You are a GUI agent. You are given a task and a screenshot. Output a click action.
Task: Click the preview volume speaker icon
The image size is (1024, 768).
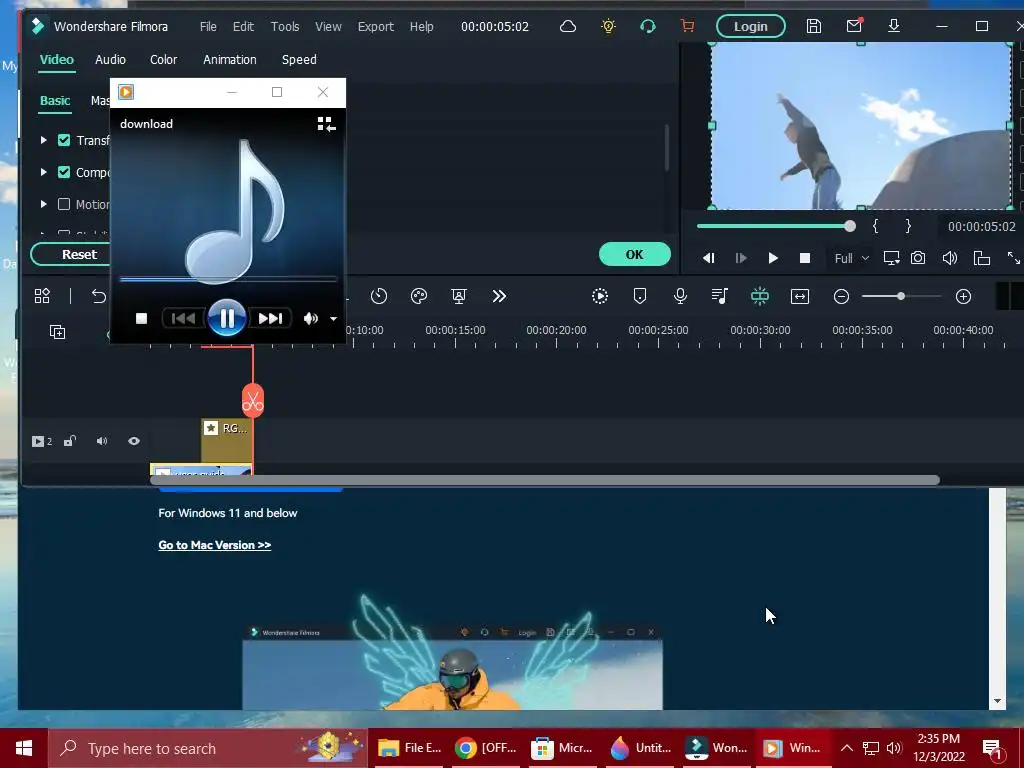pos(950,258)
